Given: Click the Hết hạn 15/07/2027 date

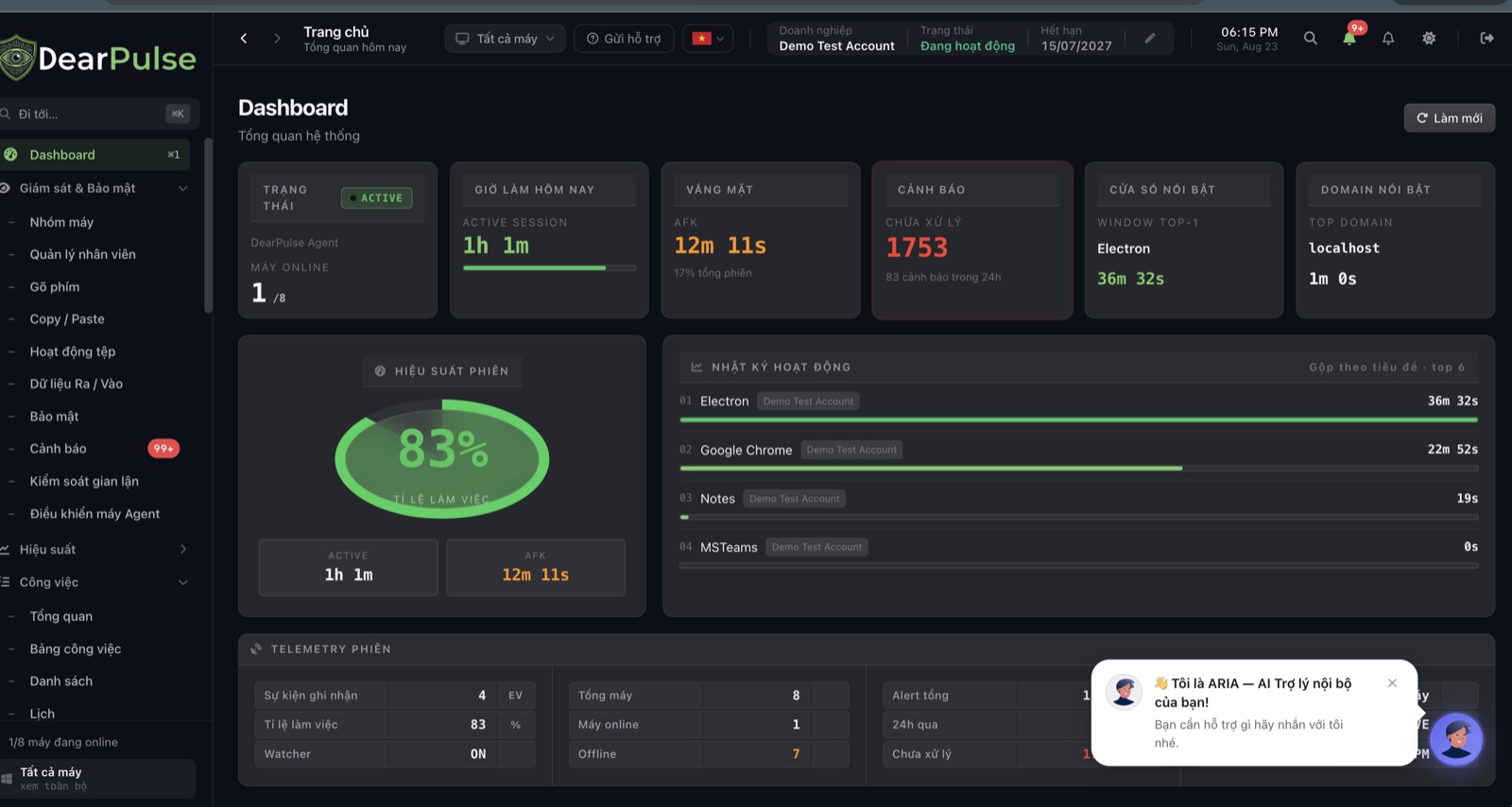Looking at the screenshot, I should click(x=1076, y=46).
